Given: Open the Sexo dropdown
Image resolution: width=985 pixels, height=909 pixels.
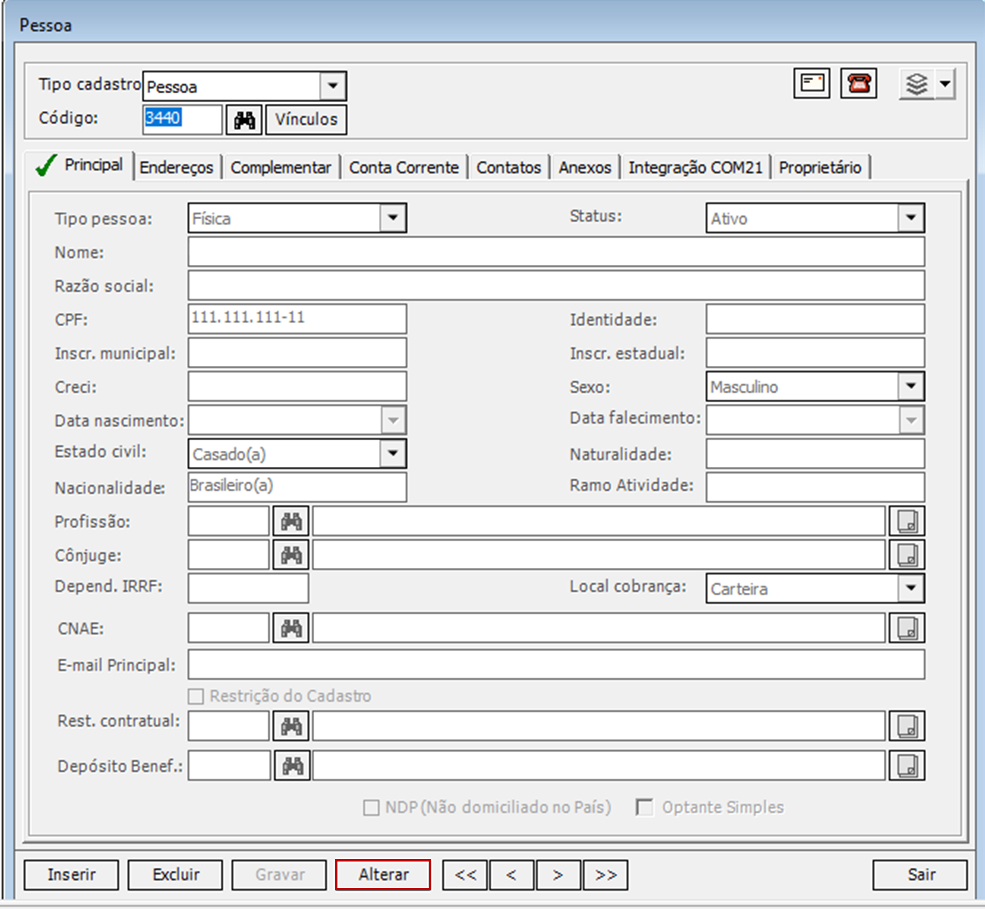Looking at the screenshot, I should point(911,386).
